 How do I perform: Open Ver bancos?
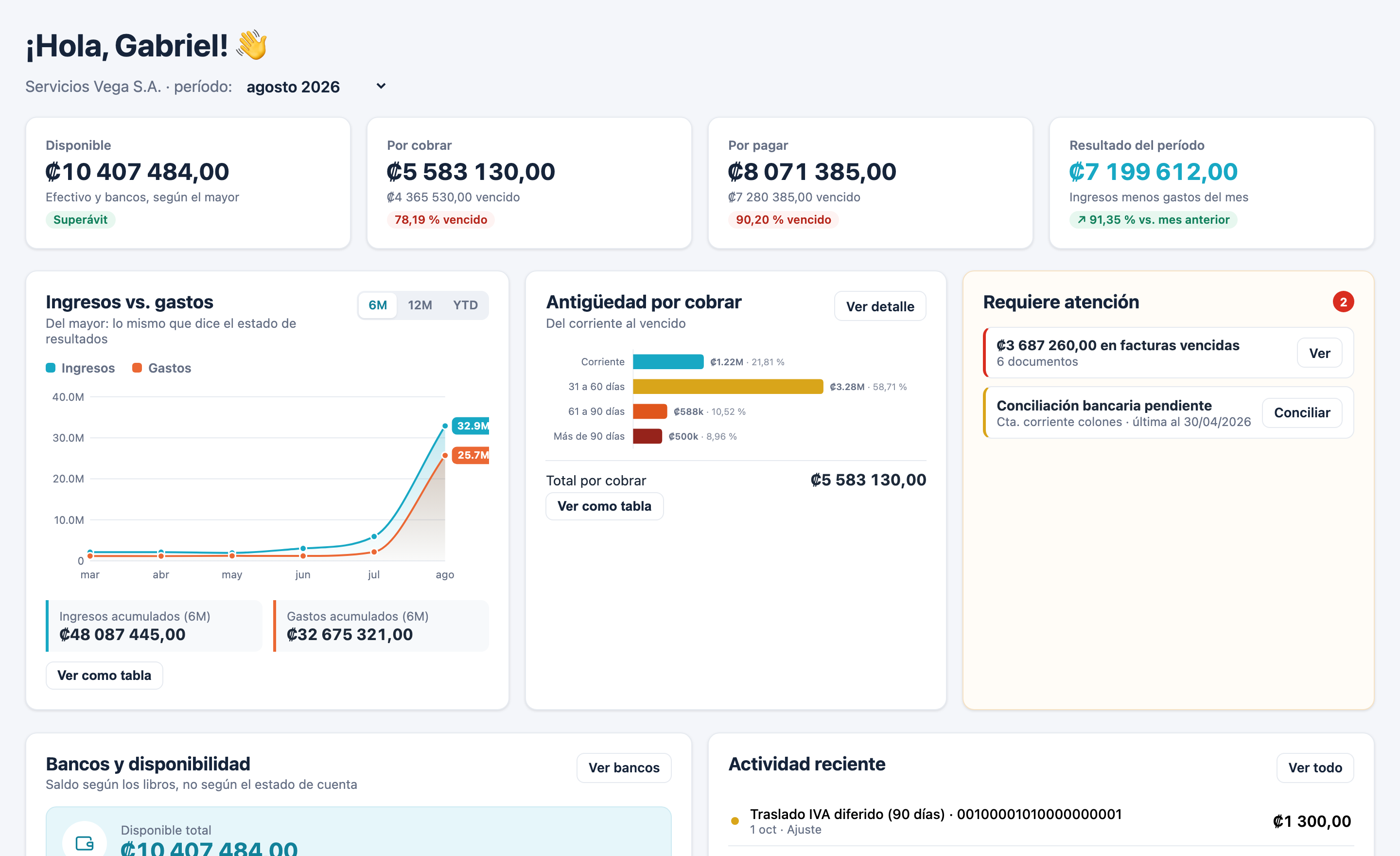624,768
